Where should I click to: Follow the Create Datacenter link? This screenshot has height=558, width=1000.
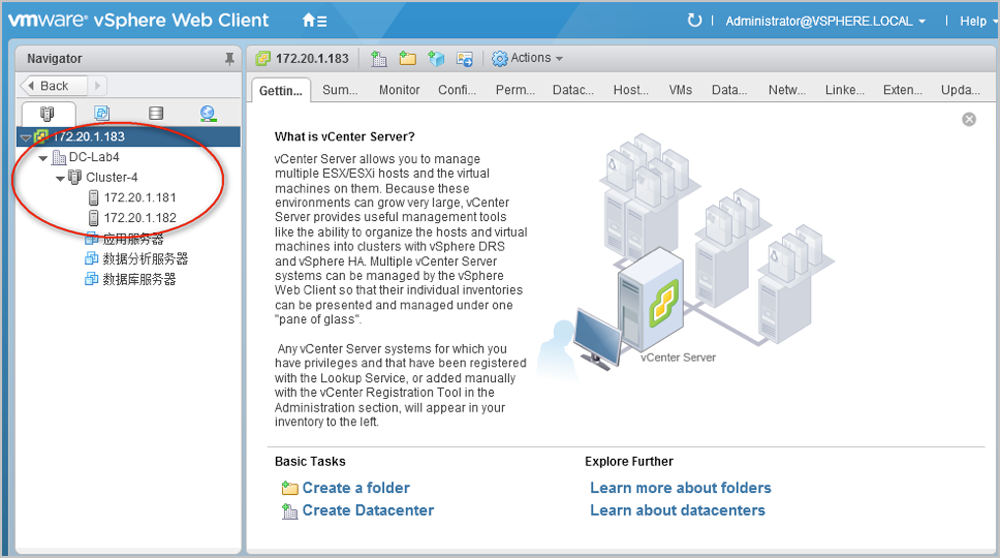(368, 510)
